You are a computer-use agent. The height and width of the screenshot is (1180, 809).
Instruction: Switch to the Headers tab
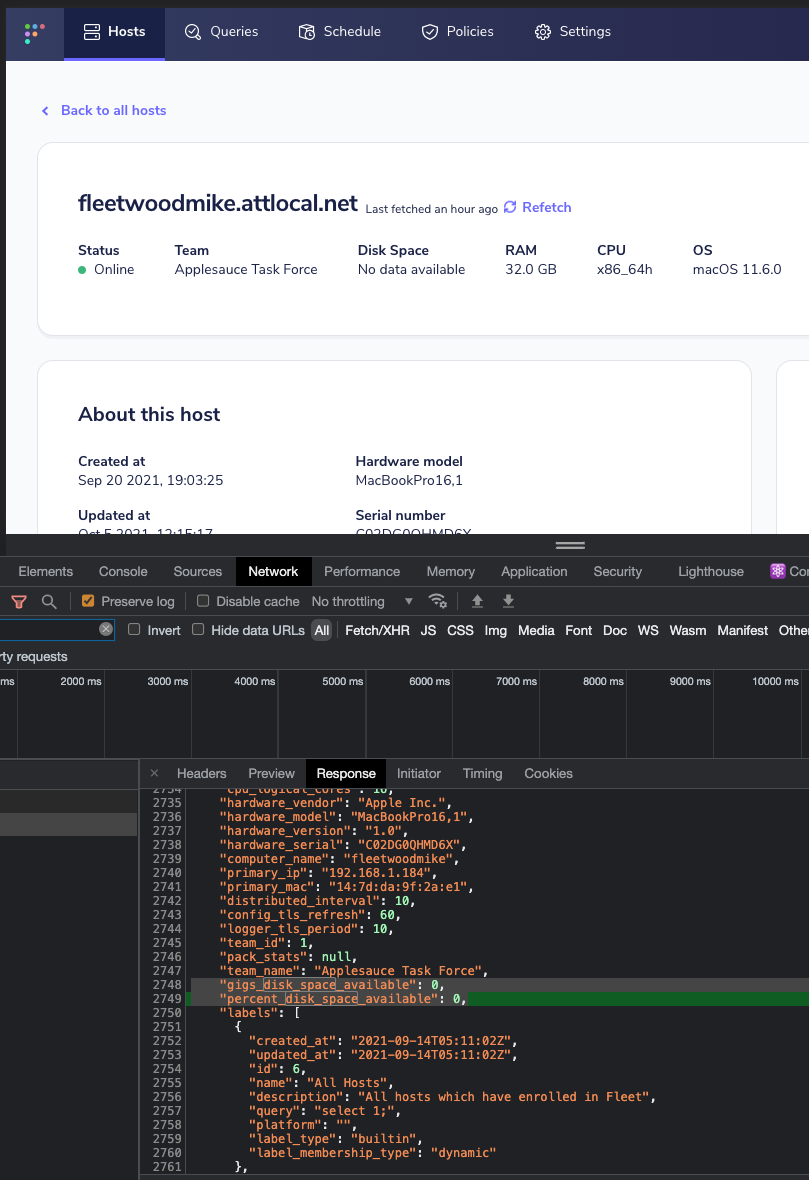[201, 773]
